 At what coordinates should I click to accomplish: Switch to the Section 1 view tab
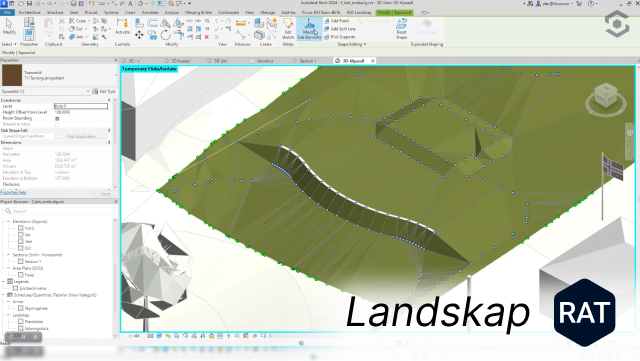coord(308,60)
